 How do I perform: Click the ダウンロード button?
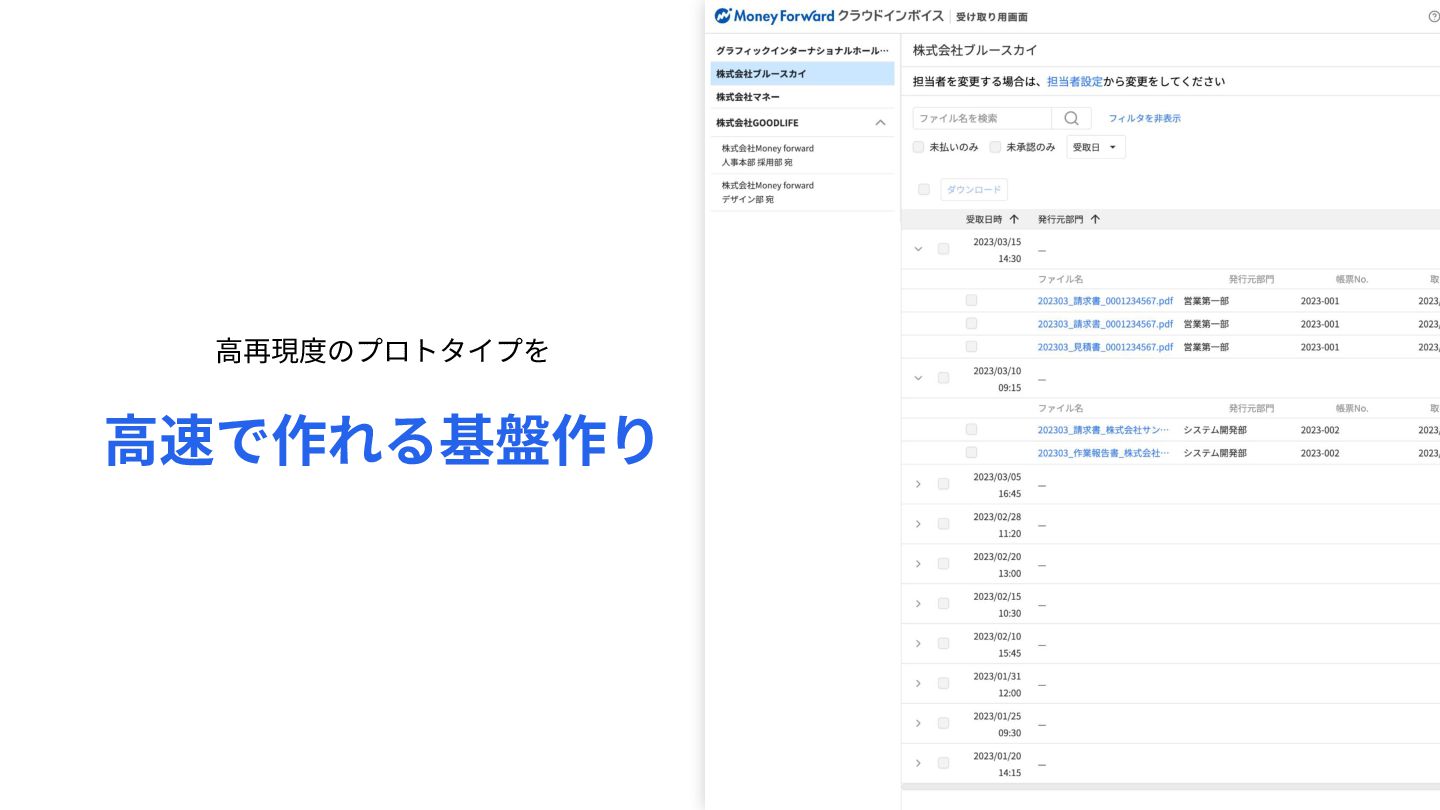coord(973,189)
